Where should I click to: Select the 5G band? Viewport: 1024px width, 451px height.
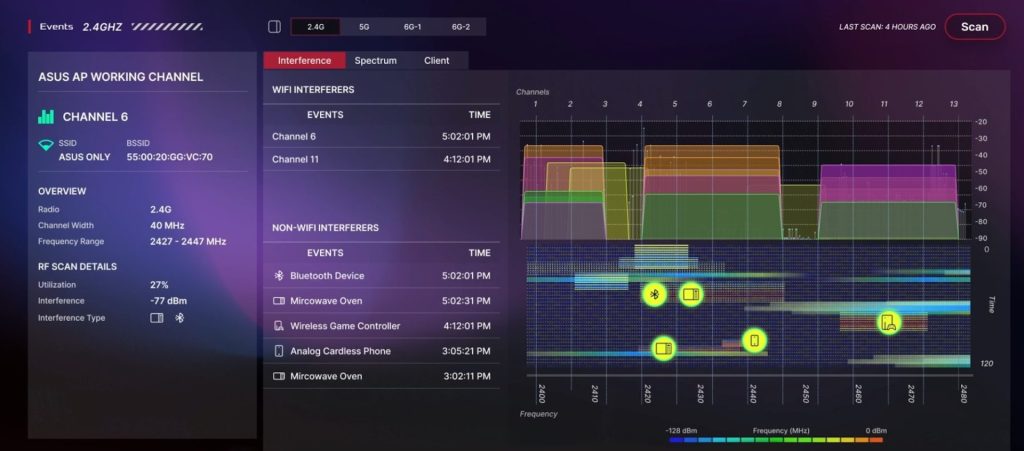(x=363, y=27)
